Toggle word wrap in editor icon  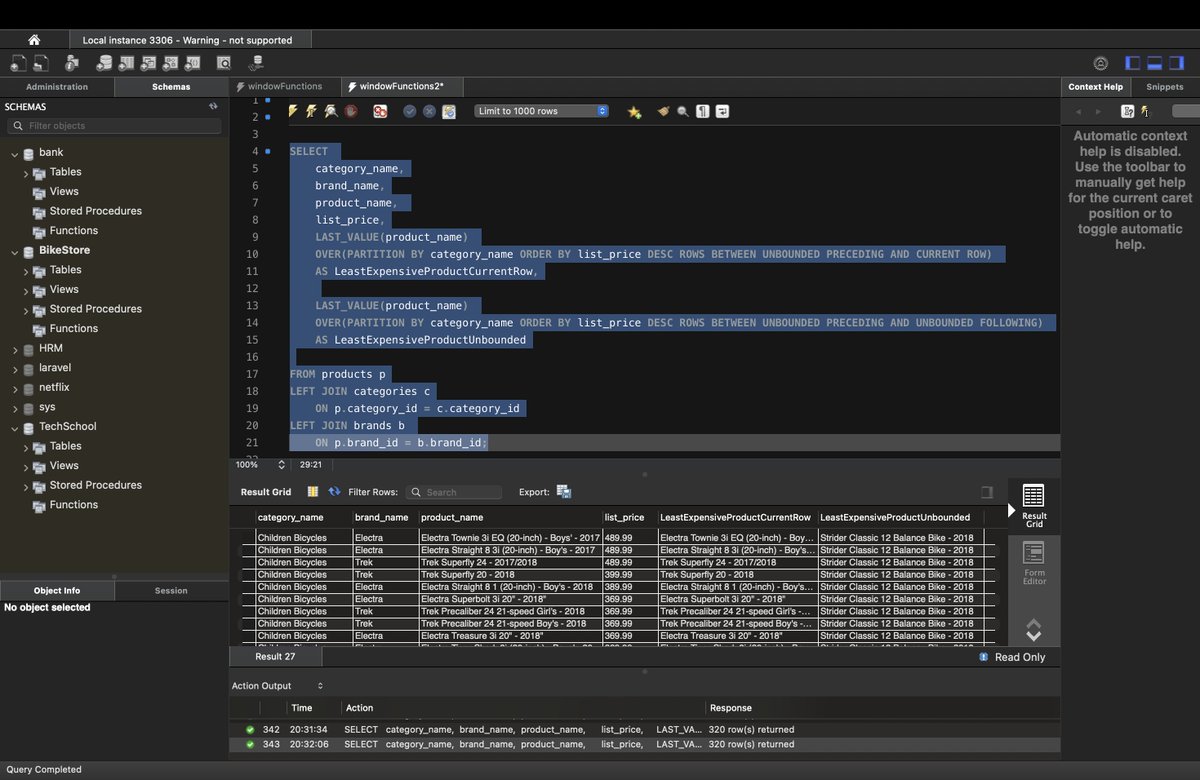click(x=722, y=111)
